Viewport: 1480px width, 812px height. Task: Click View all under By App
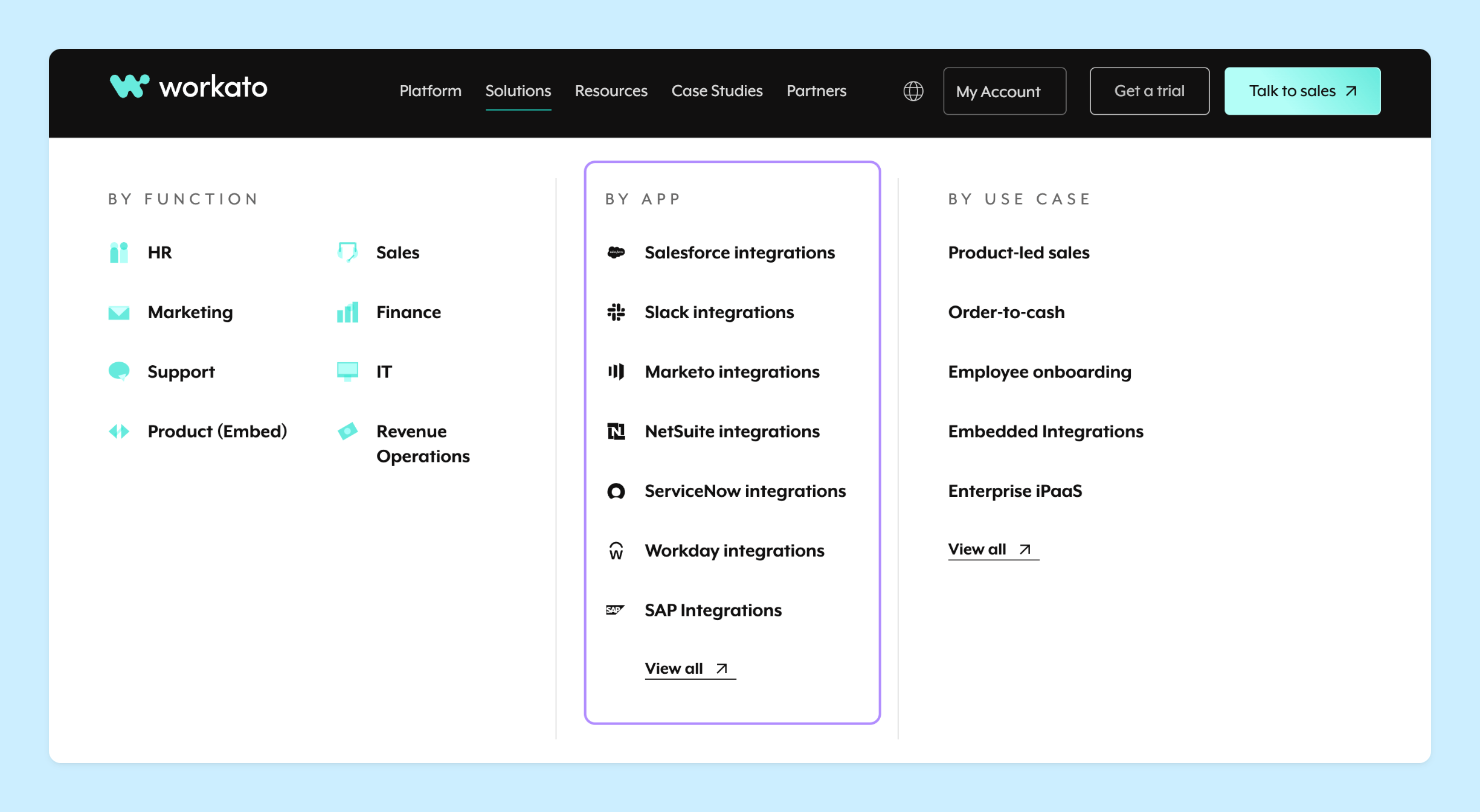690,668
